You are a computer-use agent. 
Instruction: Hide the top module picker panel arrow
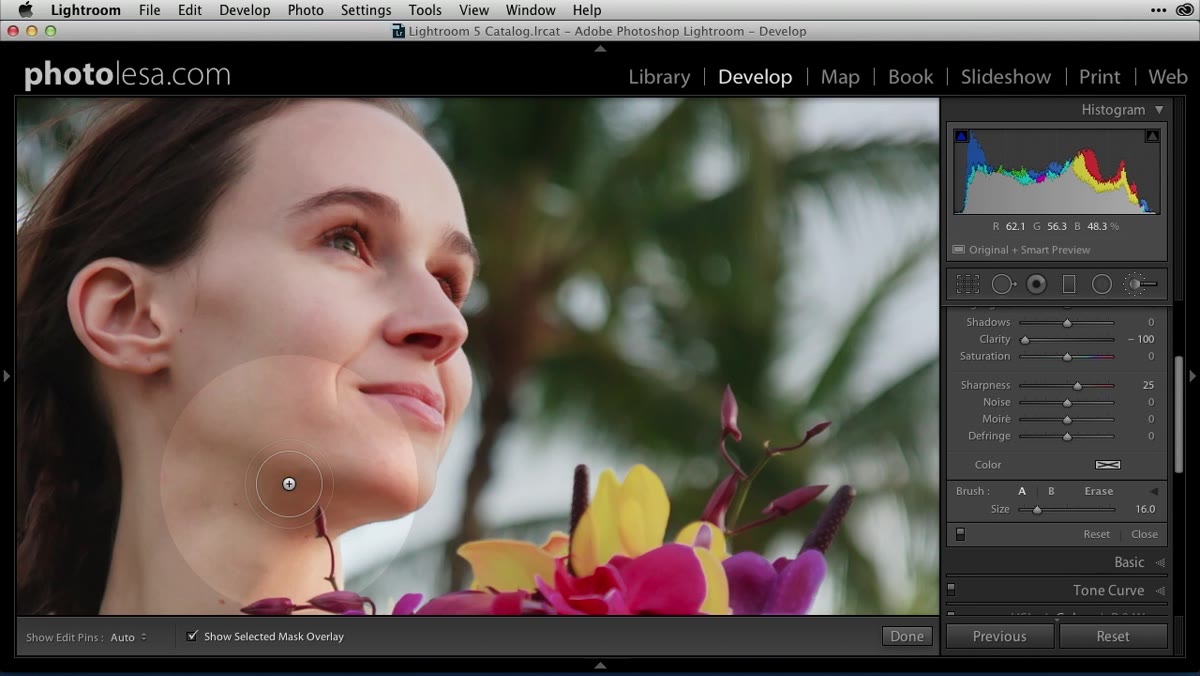pos(600,48)
